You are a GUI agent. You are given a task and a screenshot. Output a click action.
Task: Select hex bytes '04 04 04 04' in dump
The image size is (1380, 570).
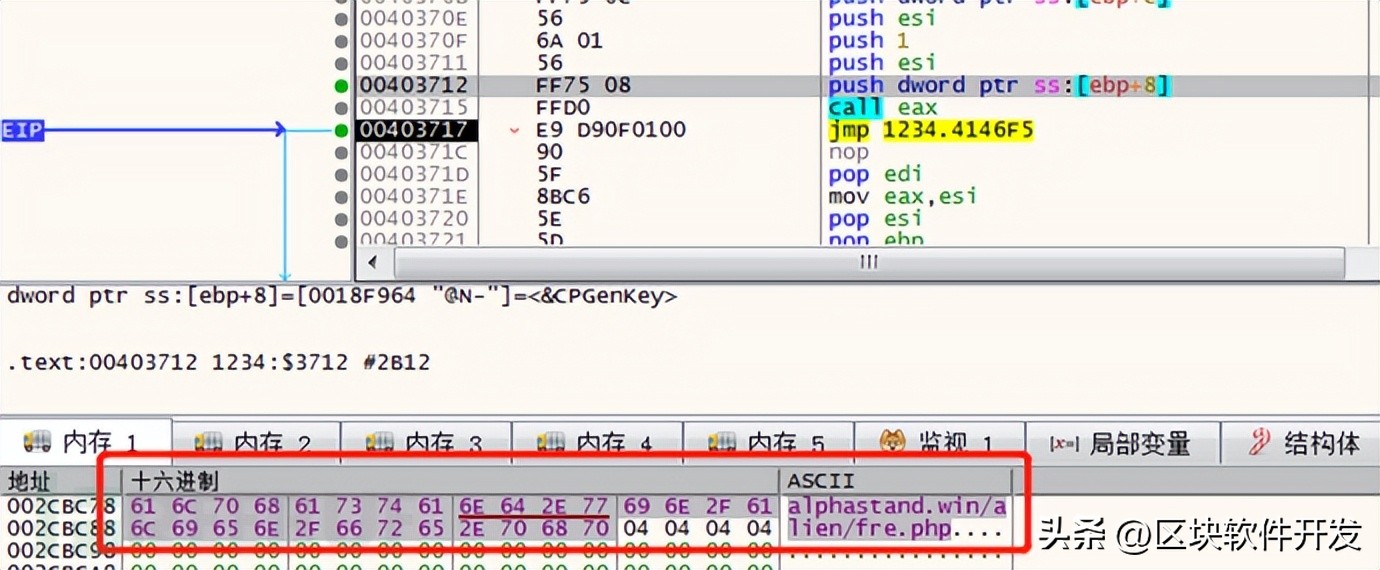[x=697, y=527]
